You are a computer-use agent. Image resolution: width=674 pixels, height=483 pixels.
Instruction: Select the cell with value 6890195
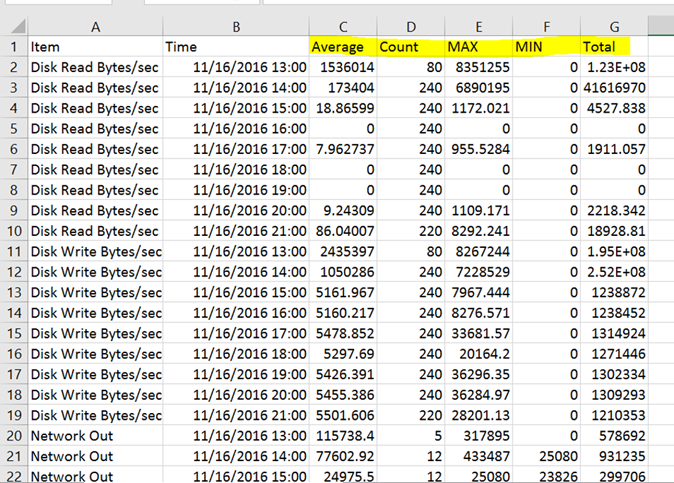478,88
